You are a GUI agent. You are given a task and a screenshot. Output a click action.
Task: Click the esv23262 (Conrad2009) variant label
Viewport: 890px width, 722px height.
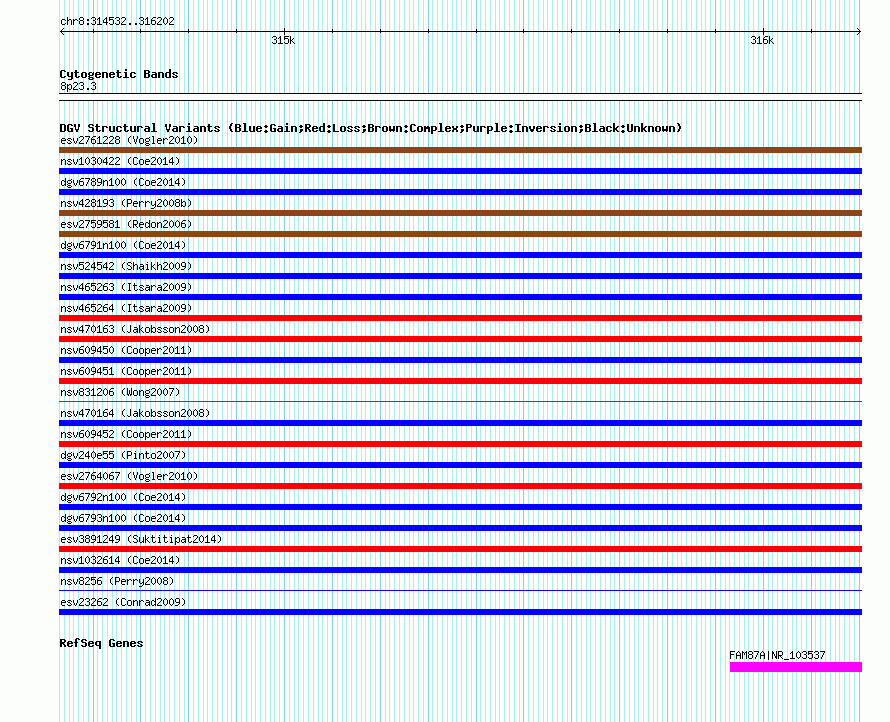click(123, 602)
